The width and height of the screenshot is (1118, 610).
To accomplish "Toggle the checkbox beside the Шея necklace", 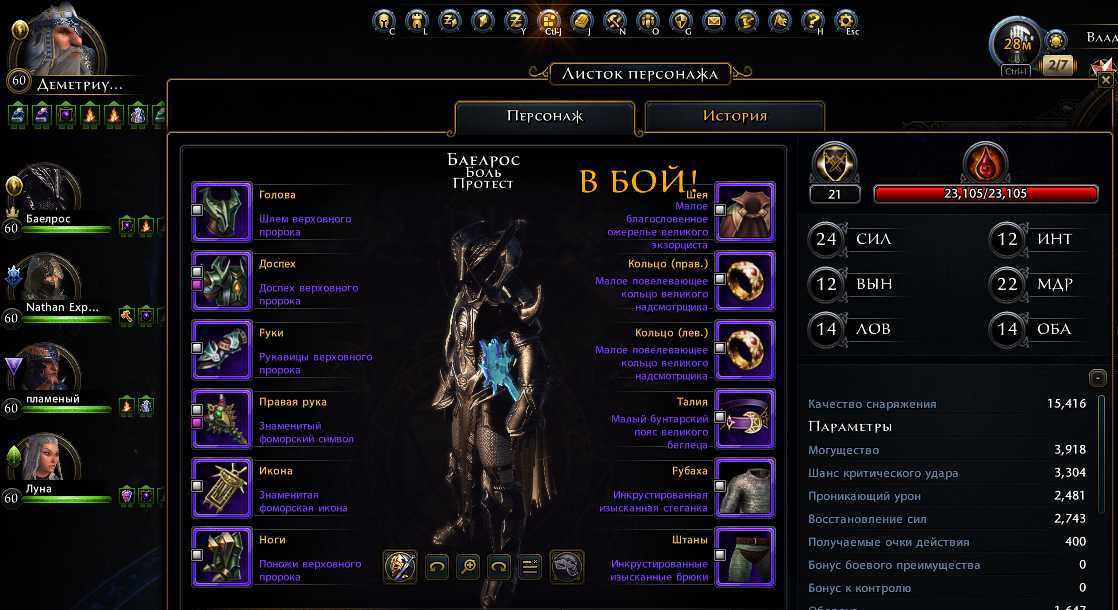I will coord(720,210).
